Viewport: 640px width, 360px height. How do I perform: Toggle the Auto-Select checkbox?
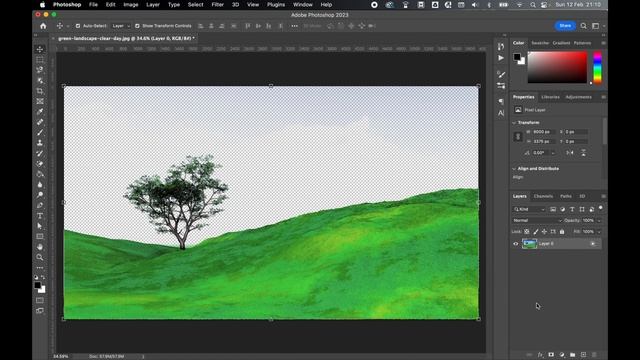(x=78, y=26)
